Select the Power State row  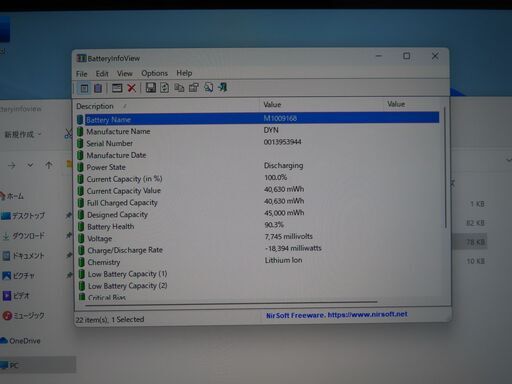tap(257, 167)
